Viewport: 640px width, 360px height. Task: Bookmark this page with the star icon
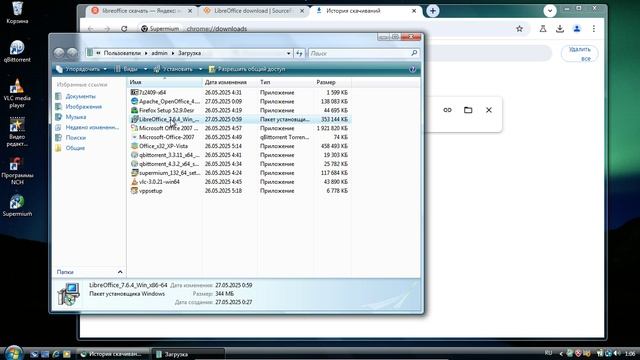(x=519, y=29)
